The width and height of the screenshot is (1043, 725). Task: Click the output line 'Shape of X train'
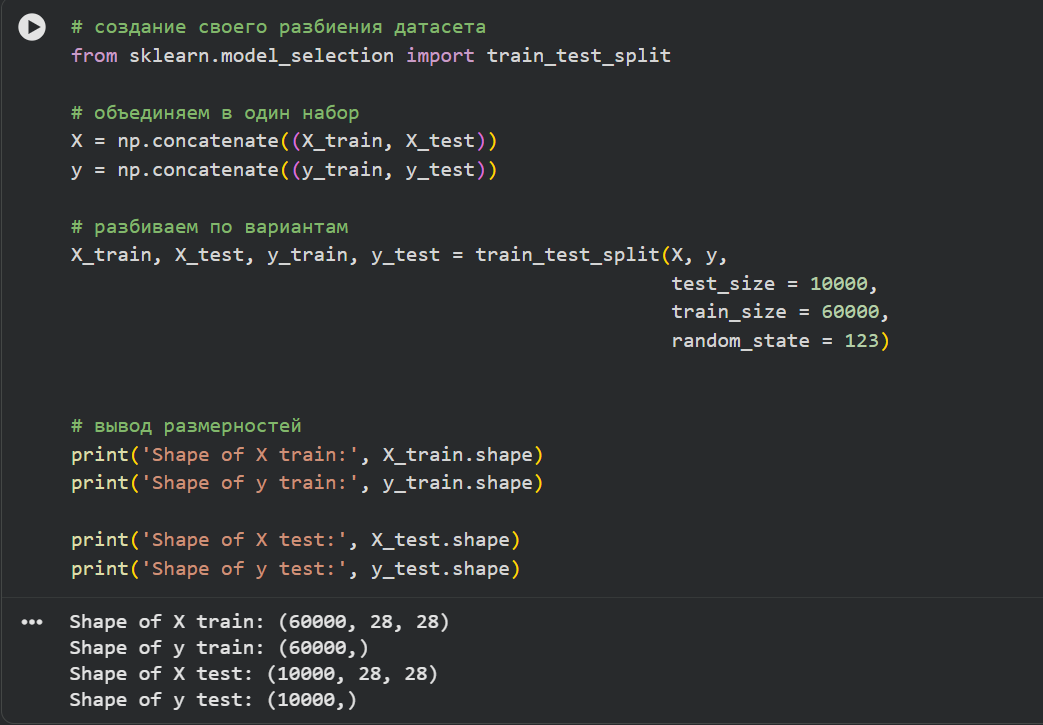259,622
